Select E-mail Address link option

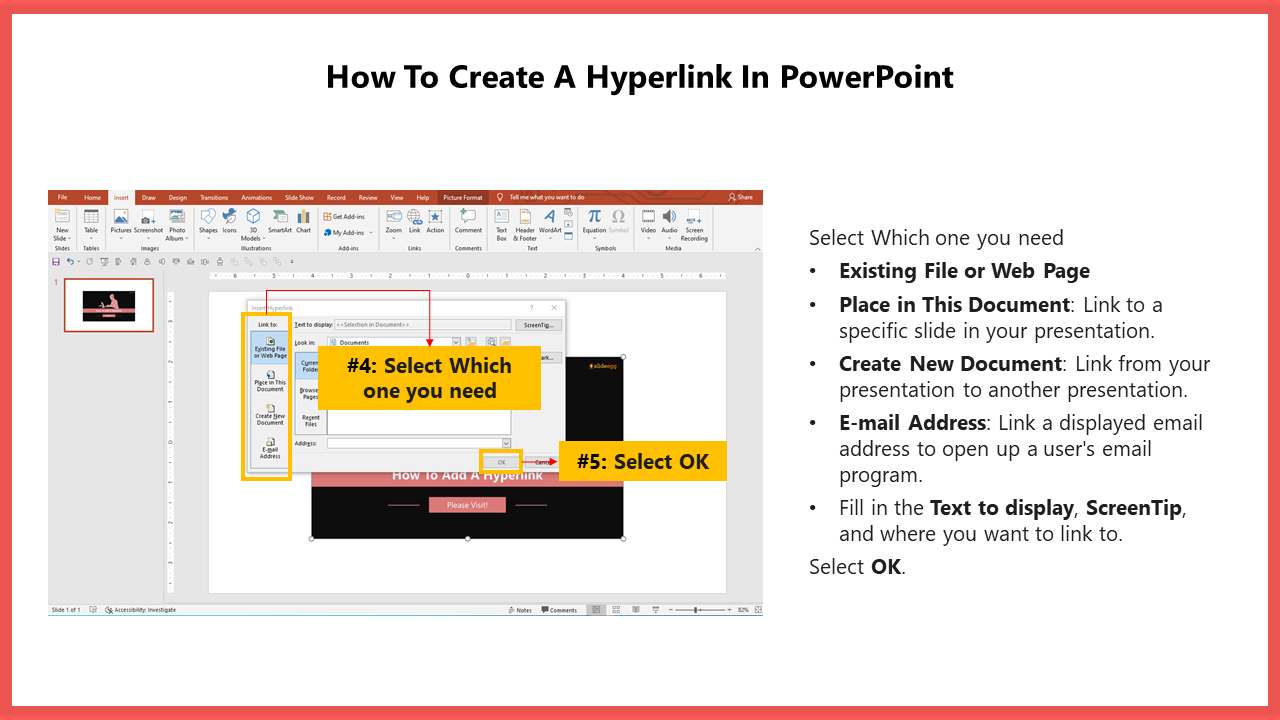[270, 447]
